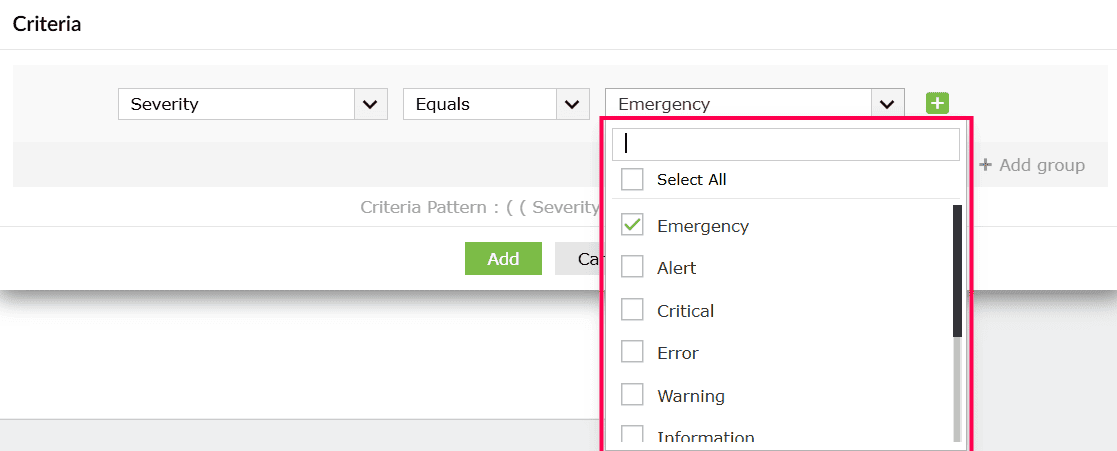Tick the Critical checkbox
The image size is (1117, 451).
coord(632,310)
